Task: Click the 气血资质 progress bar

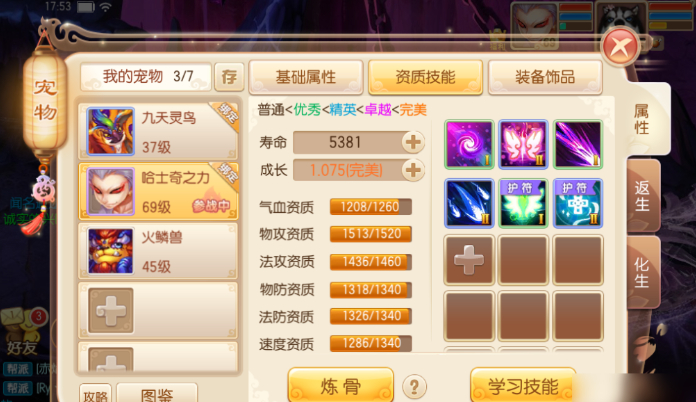Action: (x=371, y=207)
